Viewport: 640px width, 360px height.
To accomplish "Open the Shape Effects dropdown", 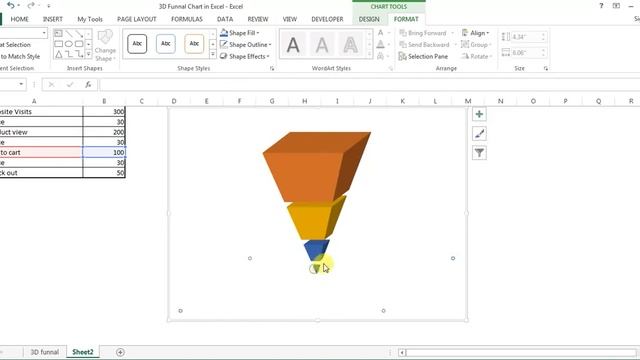I will [x=245, y=56].
